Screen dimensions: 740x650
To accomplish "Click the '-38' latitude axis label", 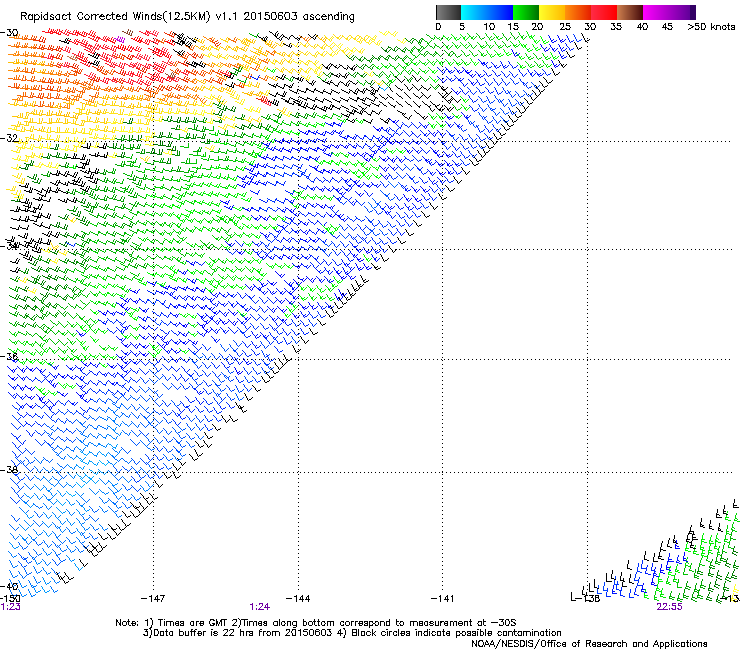I will coord(9,470).
